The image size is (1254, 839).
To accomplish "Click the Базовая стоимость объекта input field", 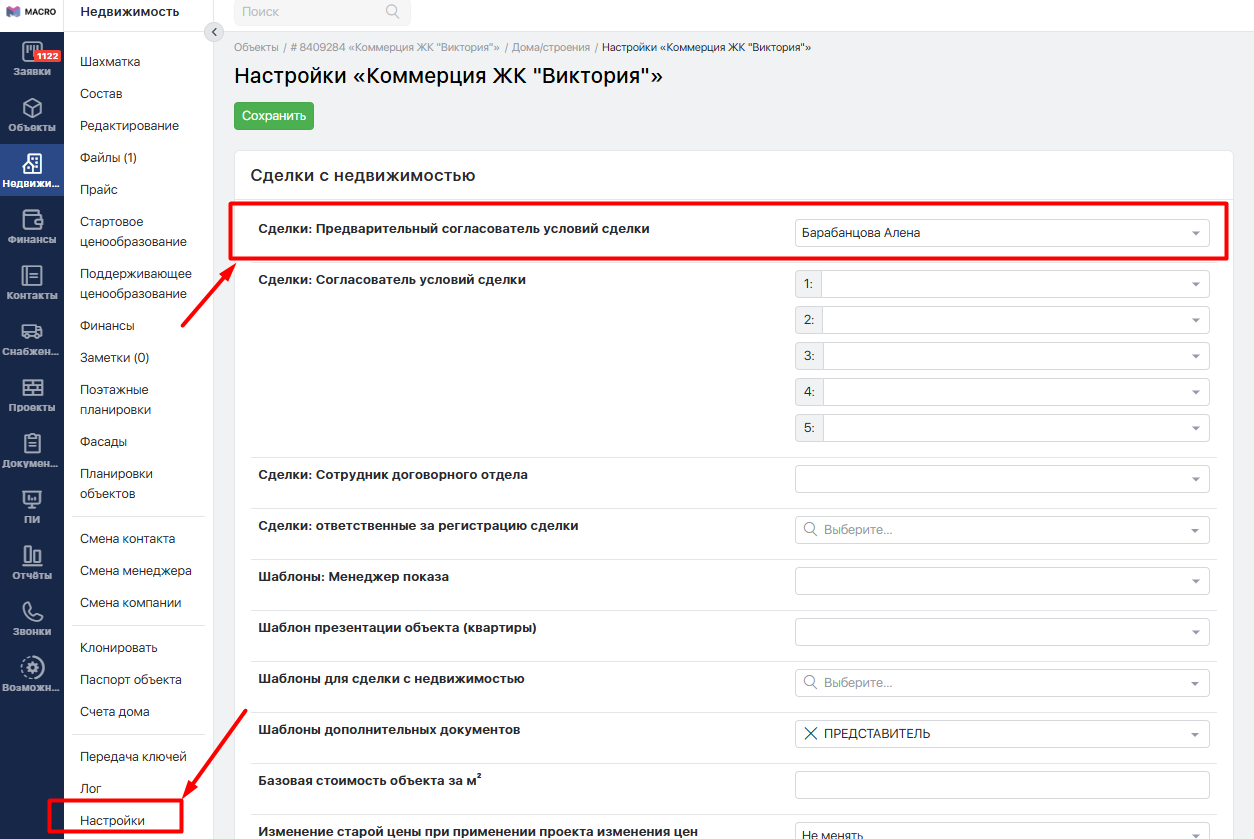I will pyautogui.click(x=1001, y=785).
